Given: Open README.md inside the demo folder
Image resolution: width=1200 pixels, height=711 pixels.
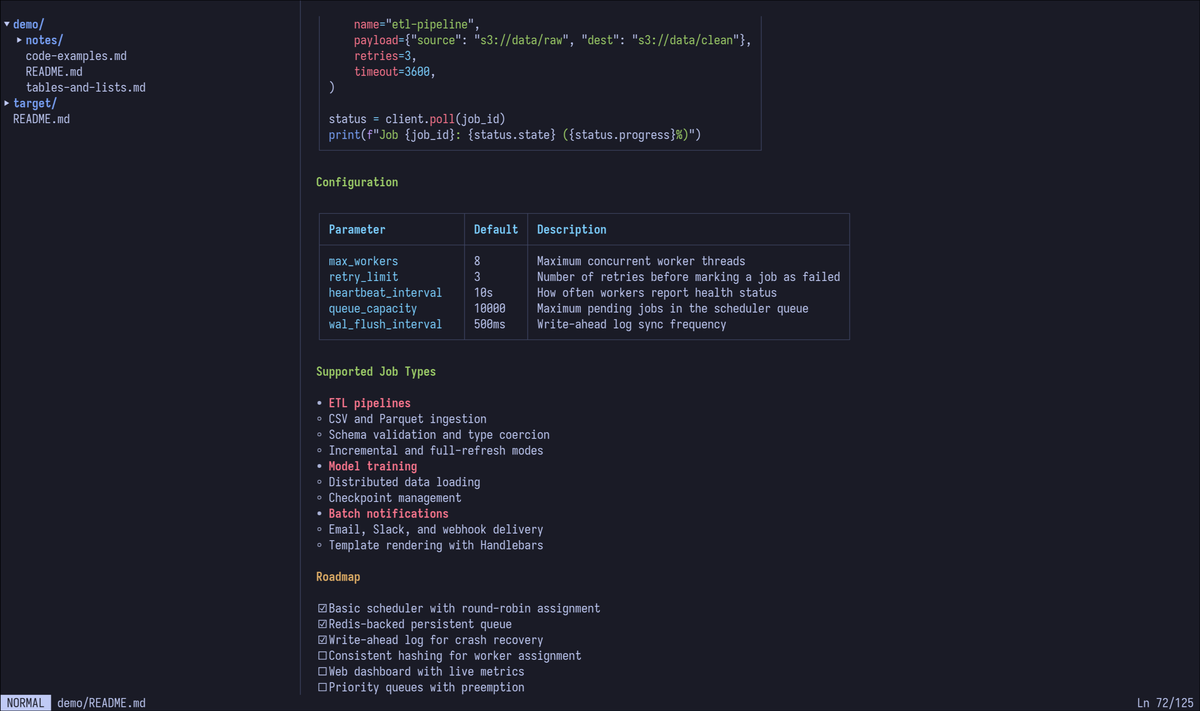Looking at the screenshot, I should tap(54, 71).
